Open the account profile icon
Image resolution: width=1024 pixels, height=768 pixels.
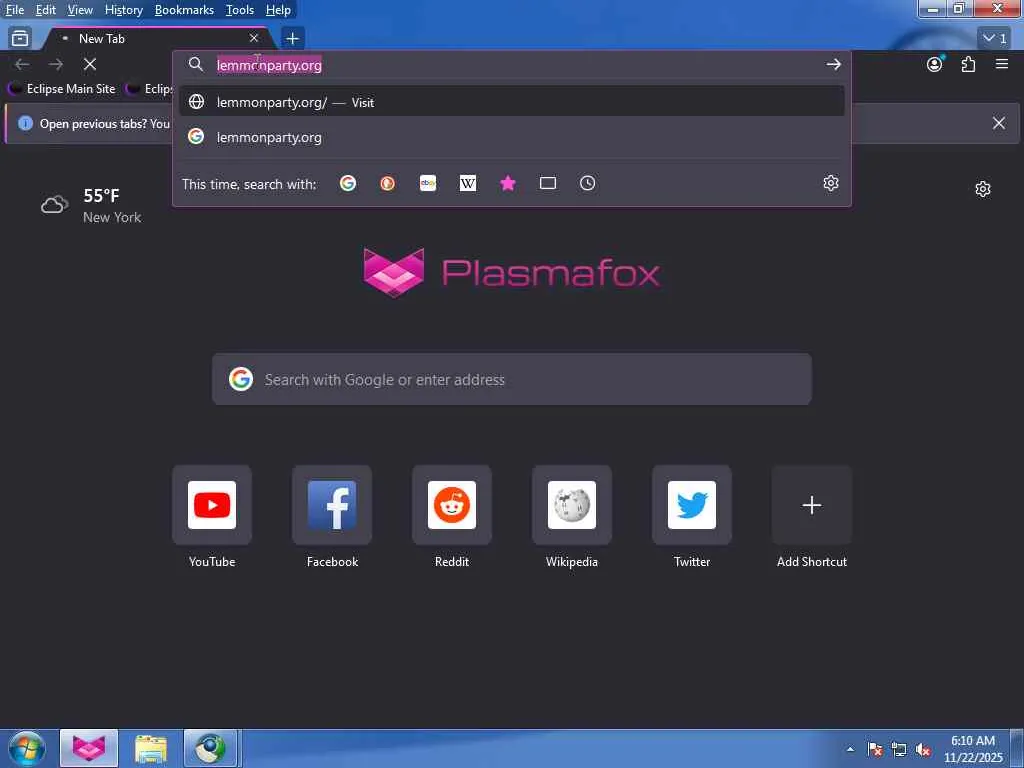935,64
